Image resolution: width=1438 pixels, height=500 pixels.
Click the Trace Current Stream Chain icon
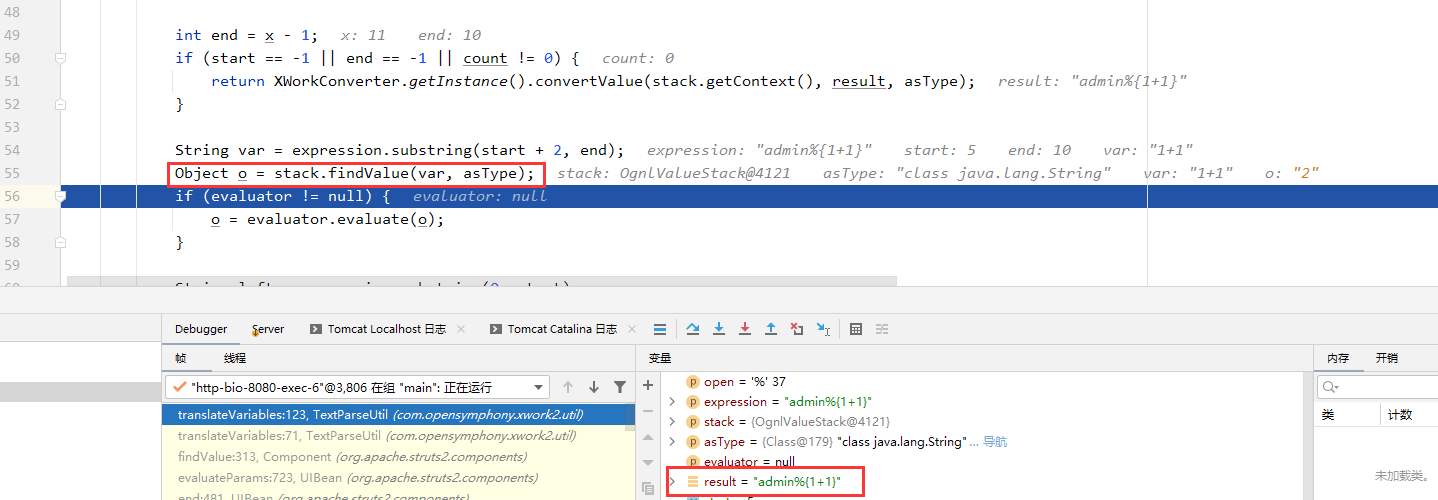pos(882,329)
